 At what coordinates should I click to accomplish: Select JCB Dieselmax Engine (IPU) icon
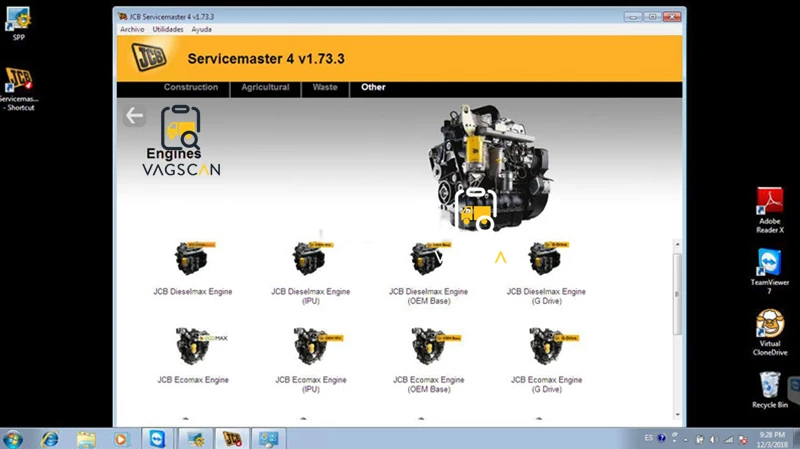coord(311,258)
